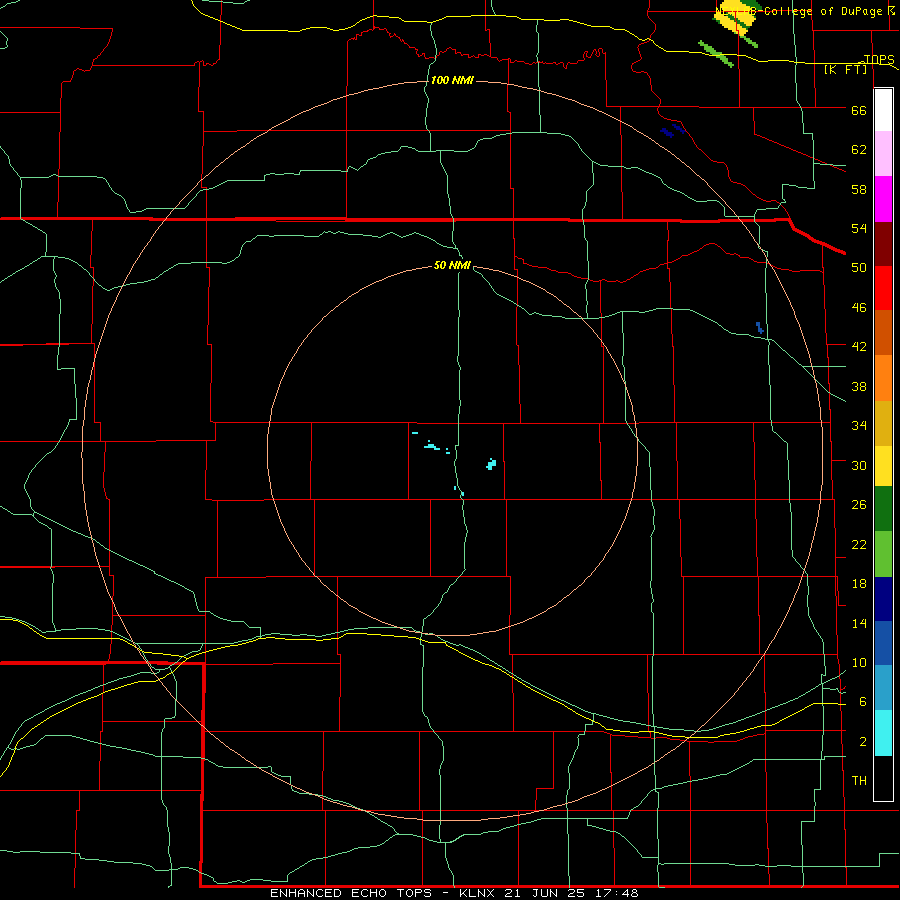
Task: Pick the light blue legend band
Action: [883, 688]
